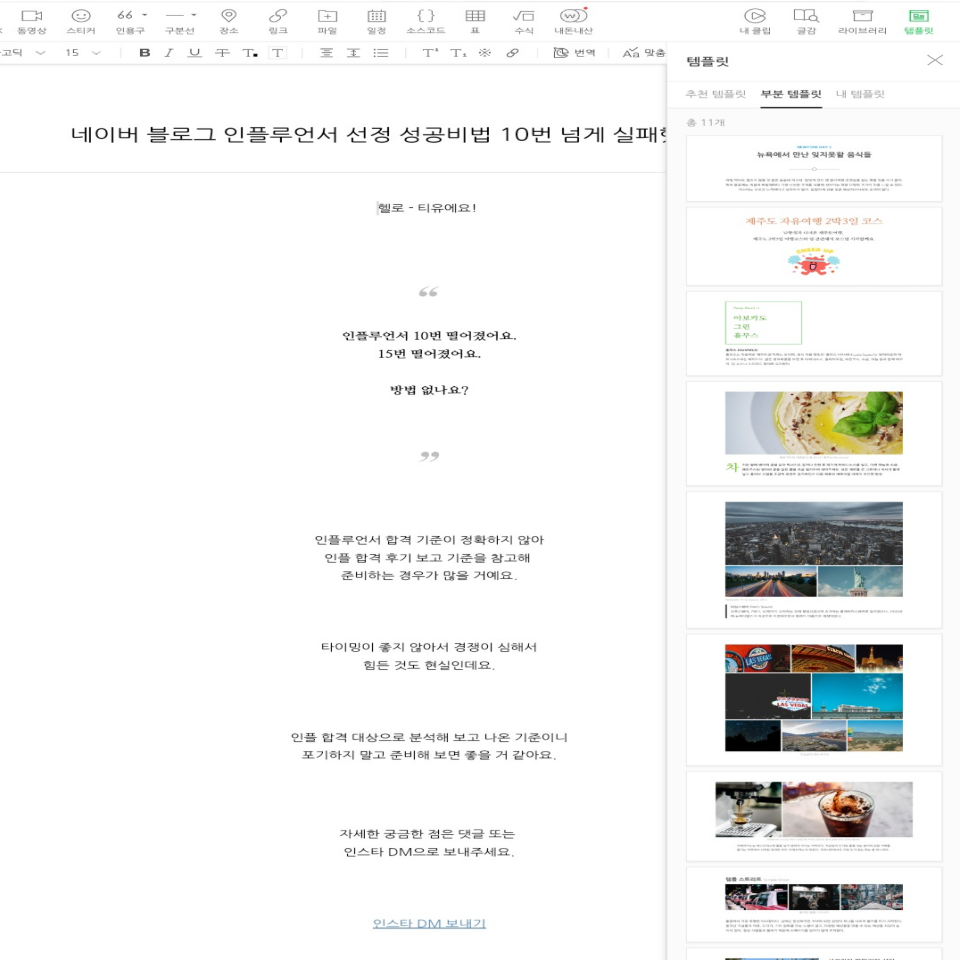Toggle the 템플릿 panel icon
The height and width of the screenshot is (960, 960).
tap(918, 21)
